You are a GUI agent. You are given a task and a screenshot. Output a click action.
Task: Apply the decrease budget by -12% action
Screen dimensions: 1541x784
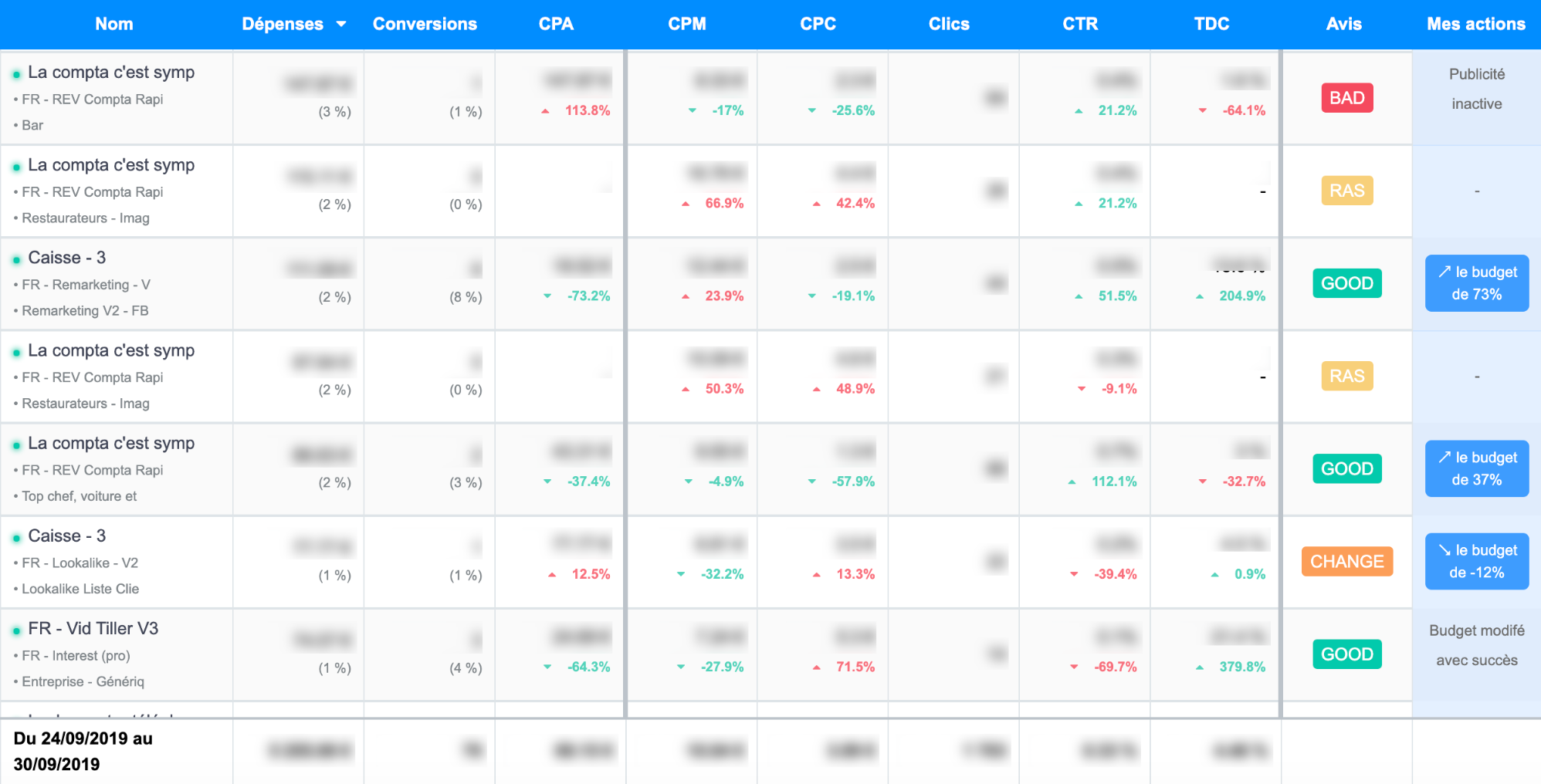point(1476,562)
